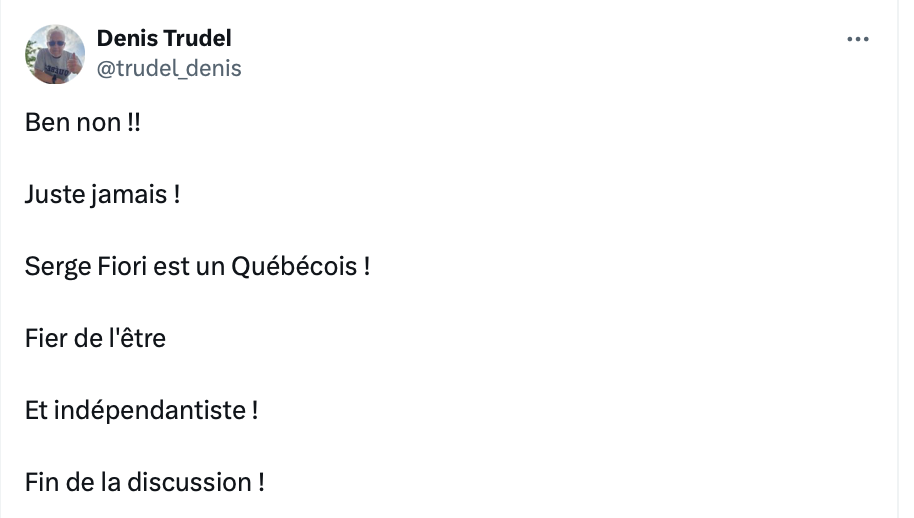Click the "Fier de l'être" line
Viewport: 914px width, 518px height.
[x=96, y=339]
